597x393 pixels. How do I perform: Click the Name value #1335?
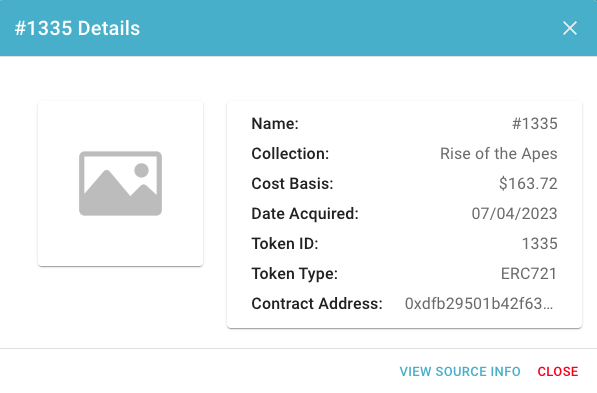(535, 124)
